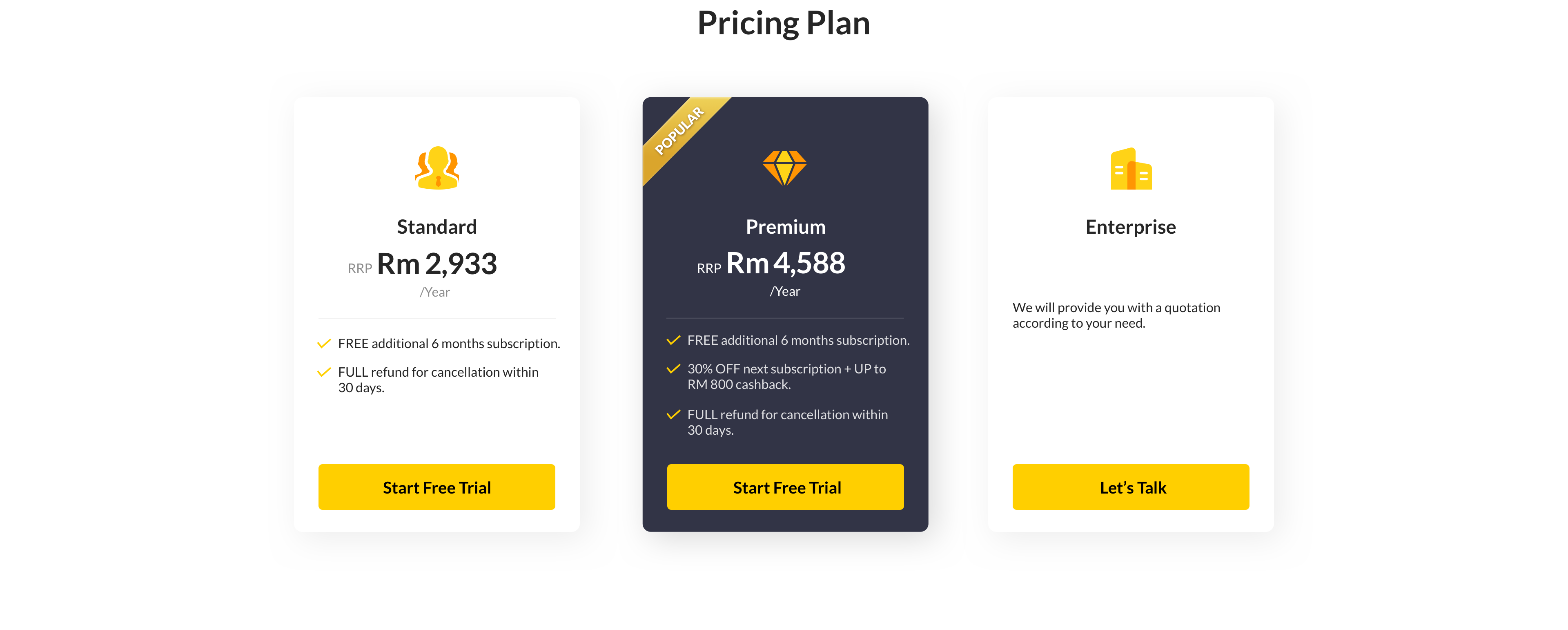Click Standard's full refund checkmark
This screenshot has height=630, width=1568.
[324, 372]
